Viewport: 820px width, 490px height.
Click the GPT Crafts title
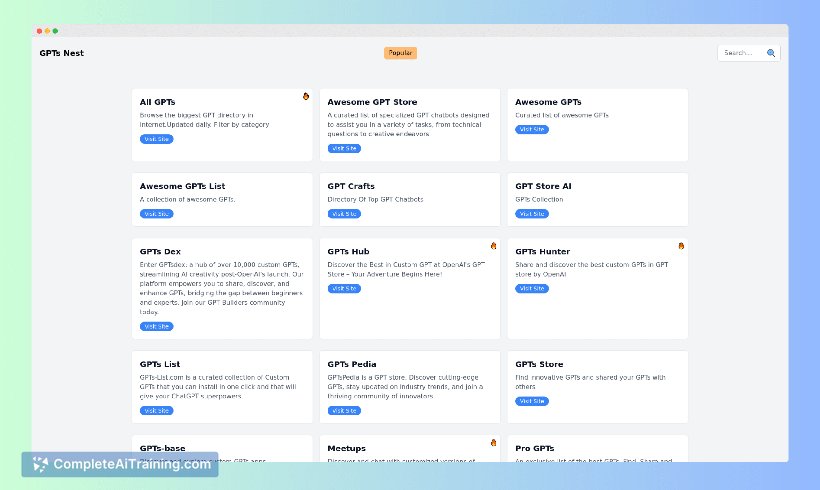[x=351, y=186]
